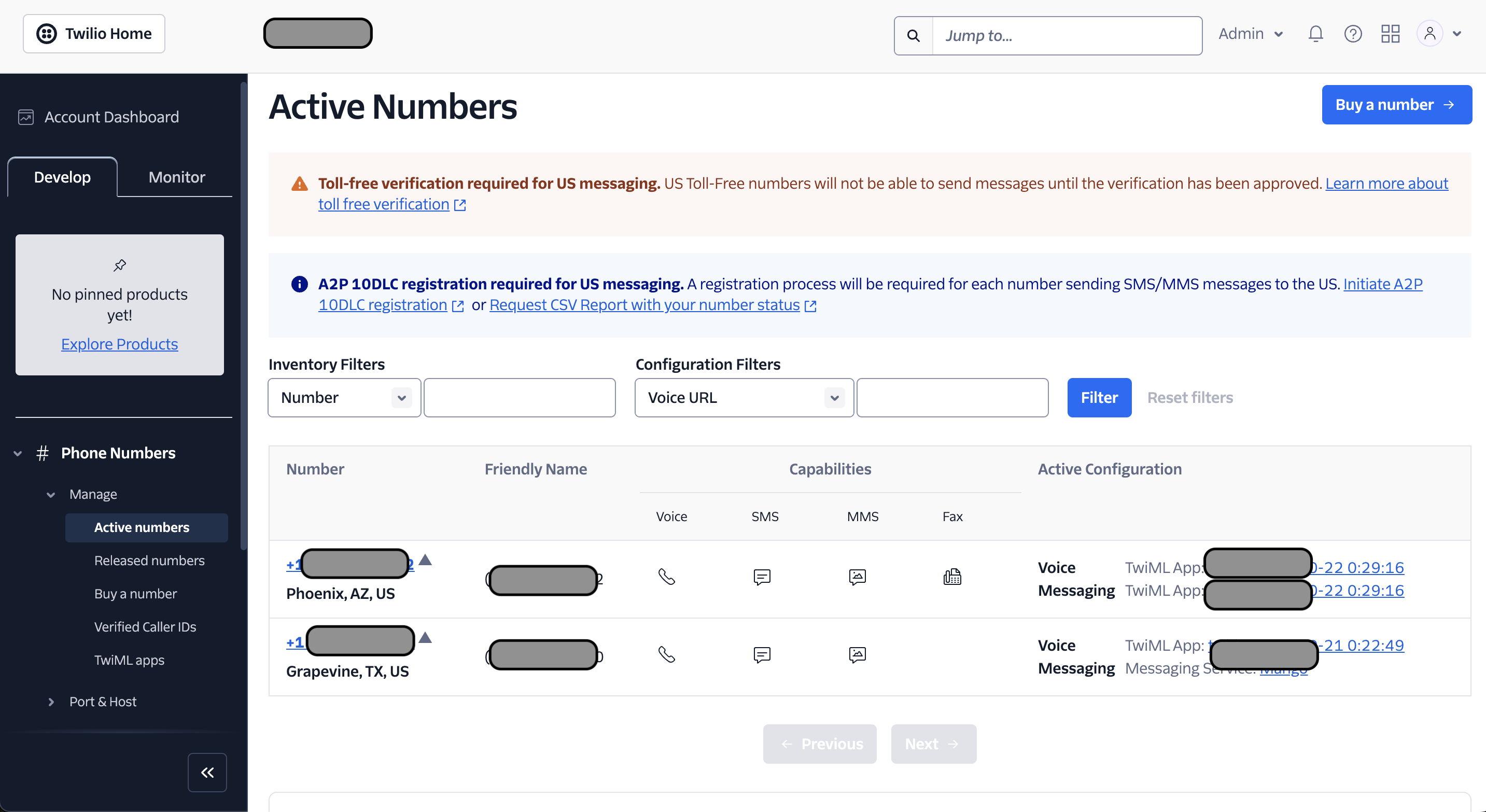
Task: Click the search magnifier icon
Action: (913, 36)
